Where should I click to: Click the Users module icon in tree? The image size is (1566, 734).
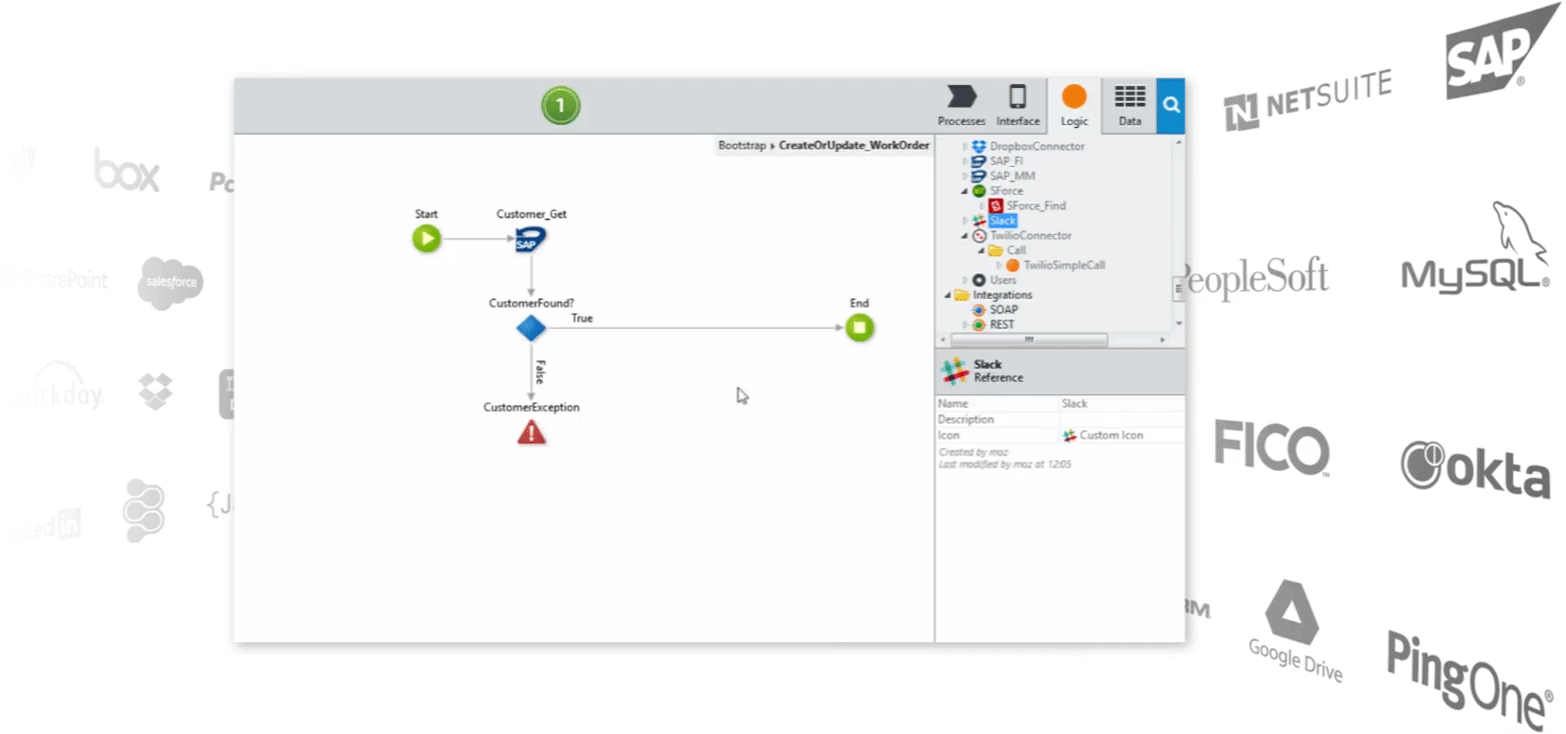click(x=979, y=280)
